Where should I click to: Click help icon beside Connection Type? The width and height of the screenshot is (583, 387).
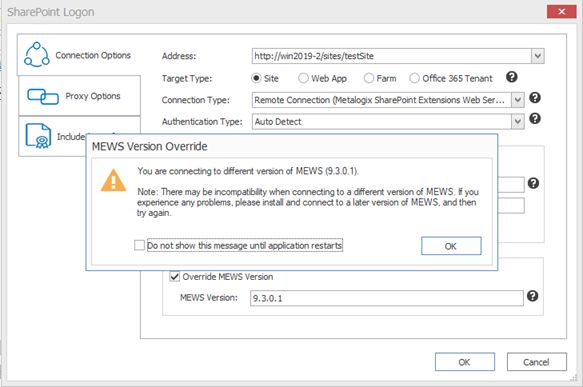(x=535, y=98)
